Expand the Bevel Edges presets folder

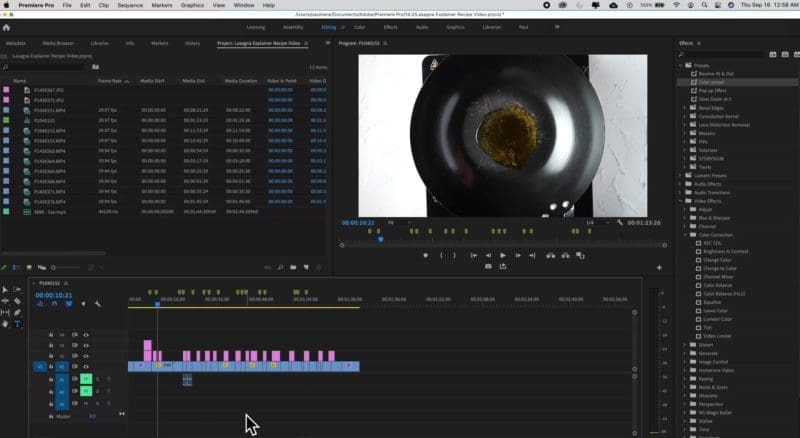pyautogui.click(x=685, y=108)
